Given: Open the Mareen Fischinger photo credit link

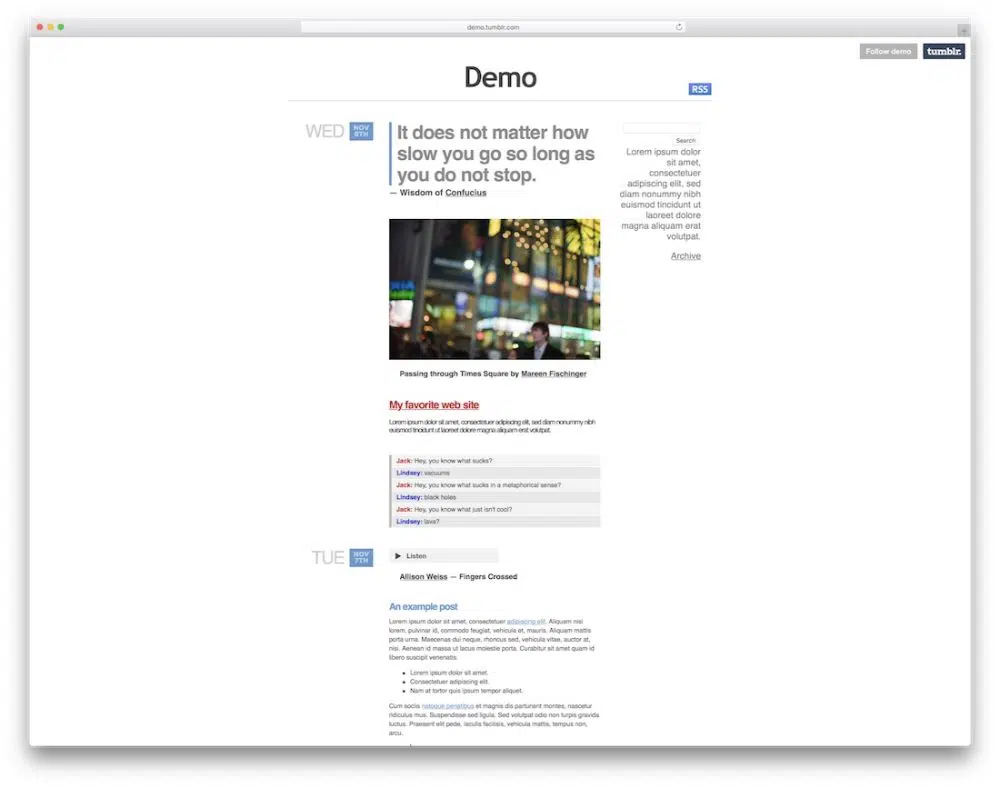Looking at the screenshot, I should [553, 374].
